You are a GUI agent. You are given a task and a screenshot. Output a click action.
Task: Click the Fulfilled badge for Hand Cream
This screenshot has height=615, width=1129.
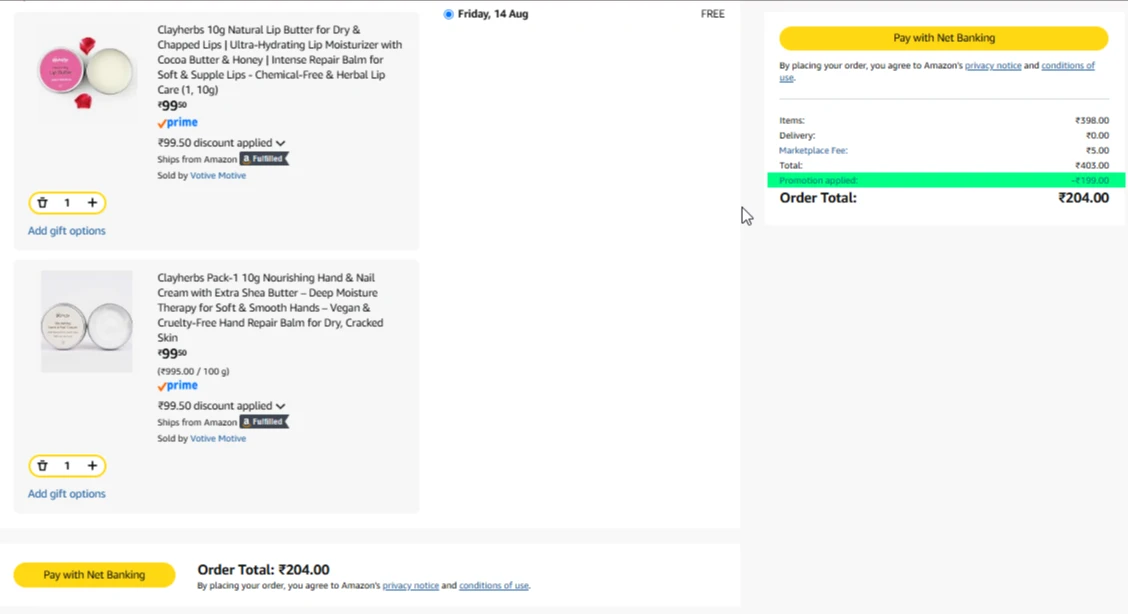pos(264,422)
